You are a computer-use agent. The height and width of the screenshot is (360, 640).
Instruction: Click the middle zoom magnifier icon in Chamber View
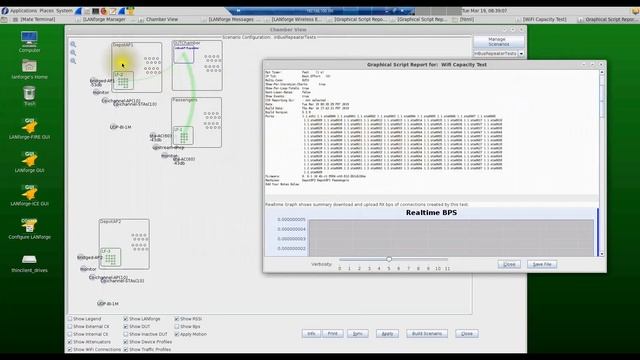[x=73, y=53]
